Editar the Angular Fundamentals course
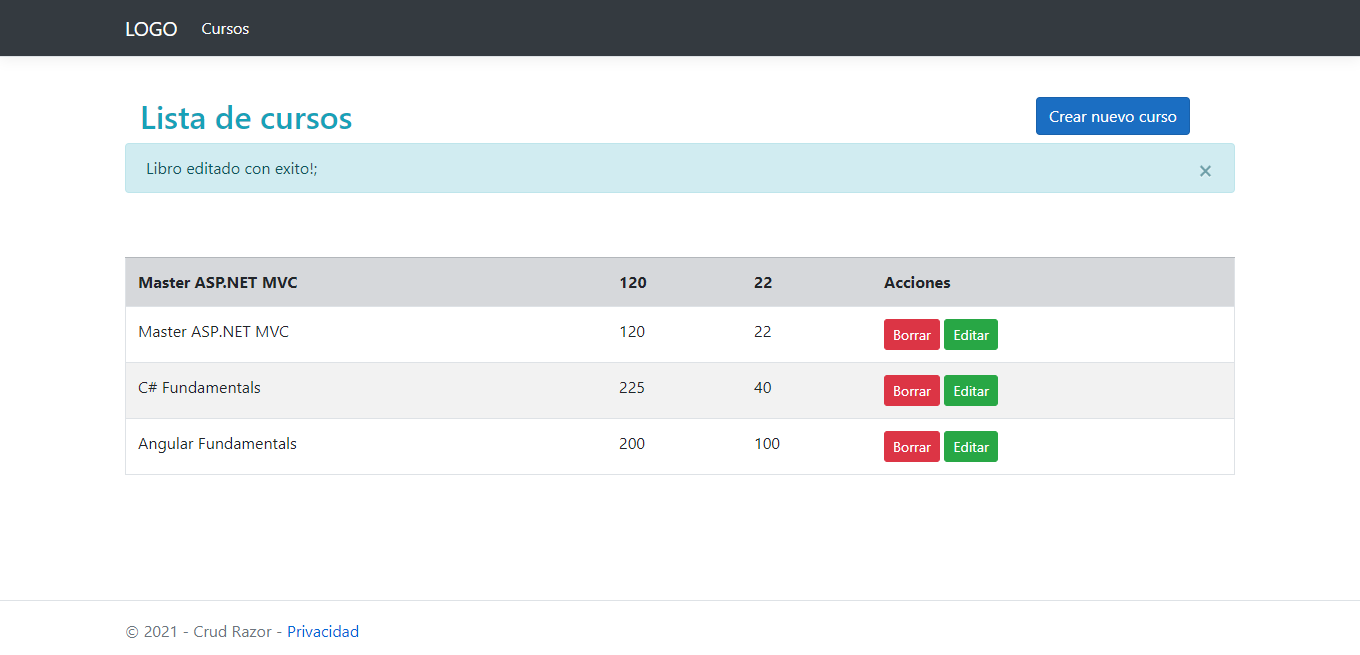The height and width of the screenshot is (655, 1360). [x=971, y=447]
